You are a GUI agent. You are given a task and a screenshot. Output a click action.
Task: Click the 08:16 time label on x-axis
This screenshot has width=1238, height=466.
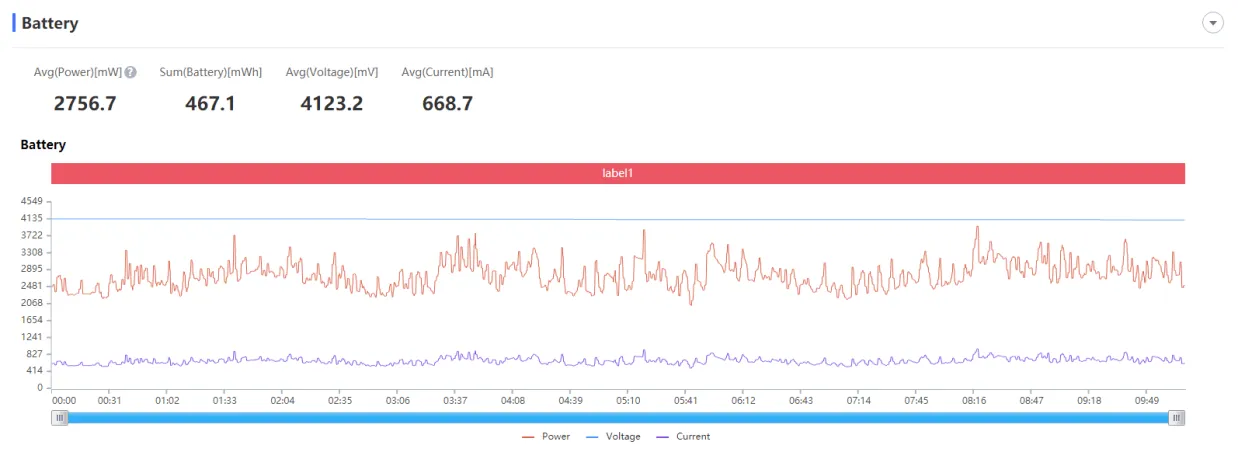tap(974, 400)
